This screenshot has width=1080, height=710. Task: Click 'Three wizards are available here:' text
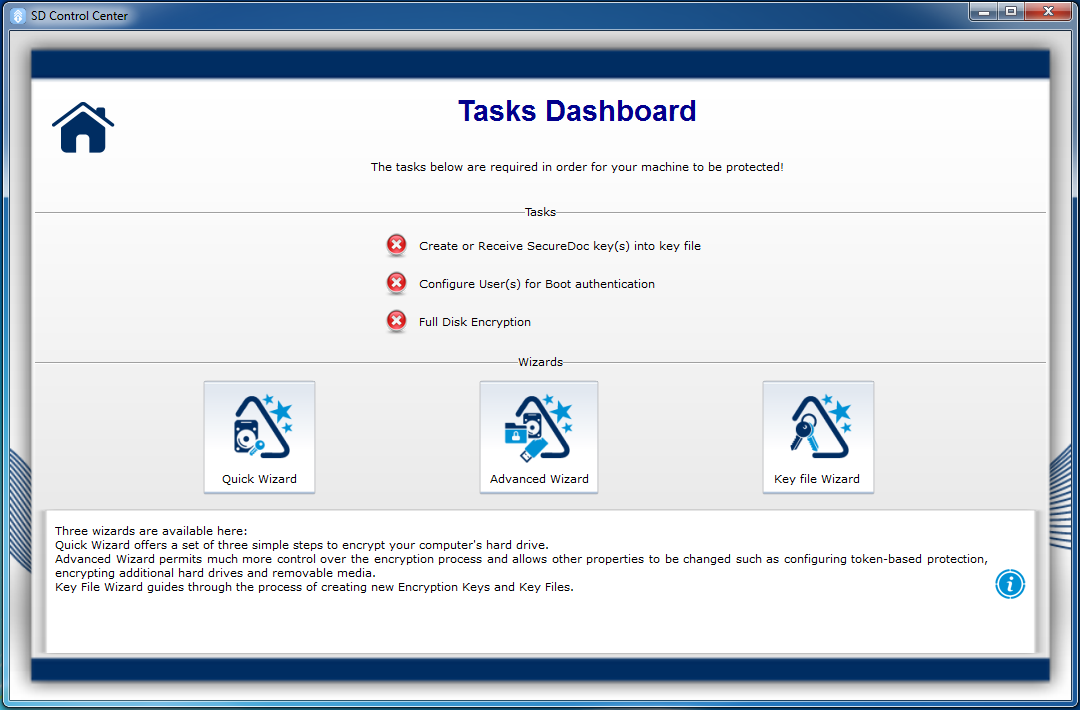[x=151, y=531]
